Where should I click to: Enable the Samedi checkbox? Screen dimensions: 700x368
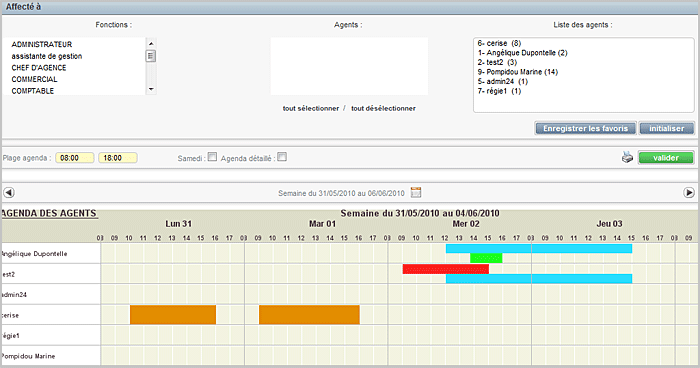click(x=212, y=157)
